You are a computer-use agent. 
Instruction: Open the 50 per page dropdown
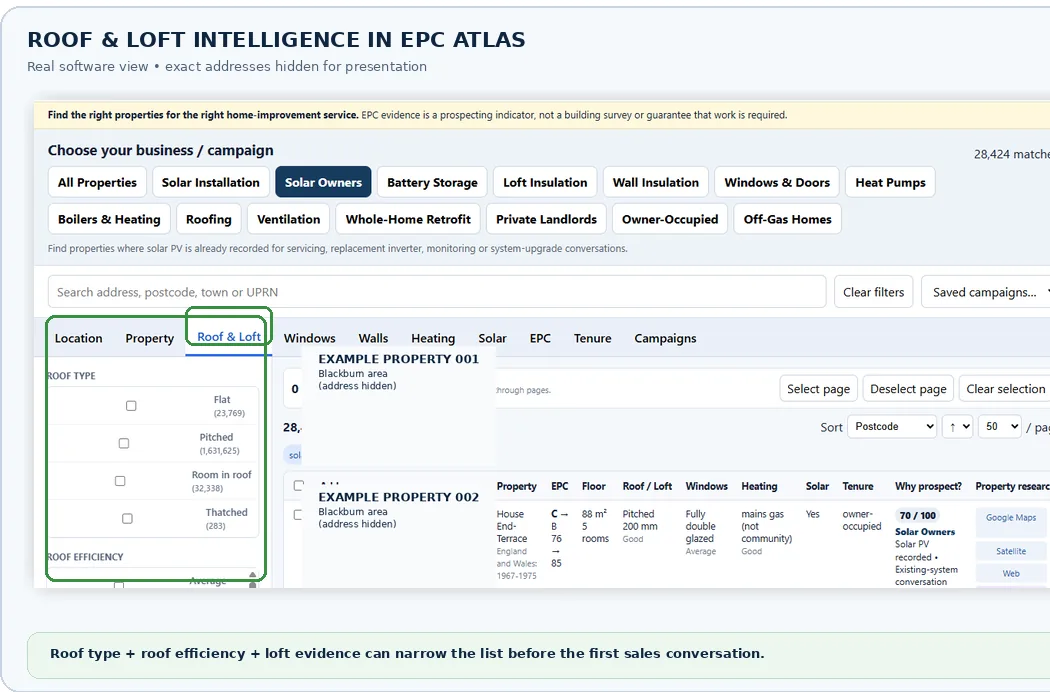1000,427
